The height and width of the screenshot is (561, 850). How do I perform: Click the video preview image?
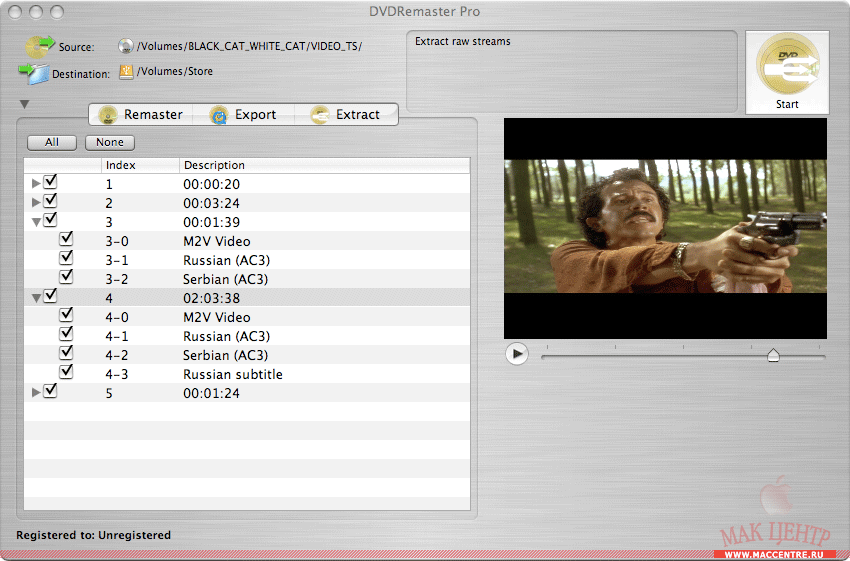665,227
